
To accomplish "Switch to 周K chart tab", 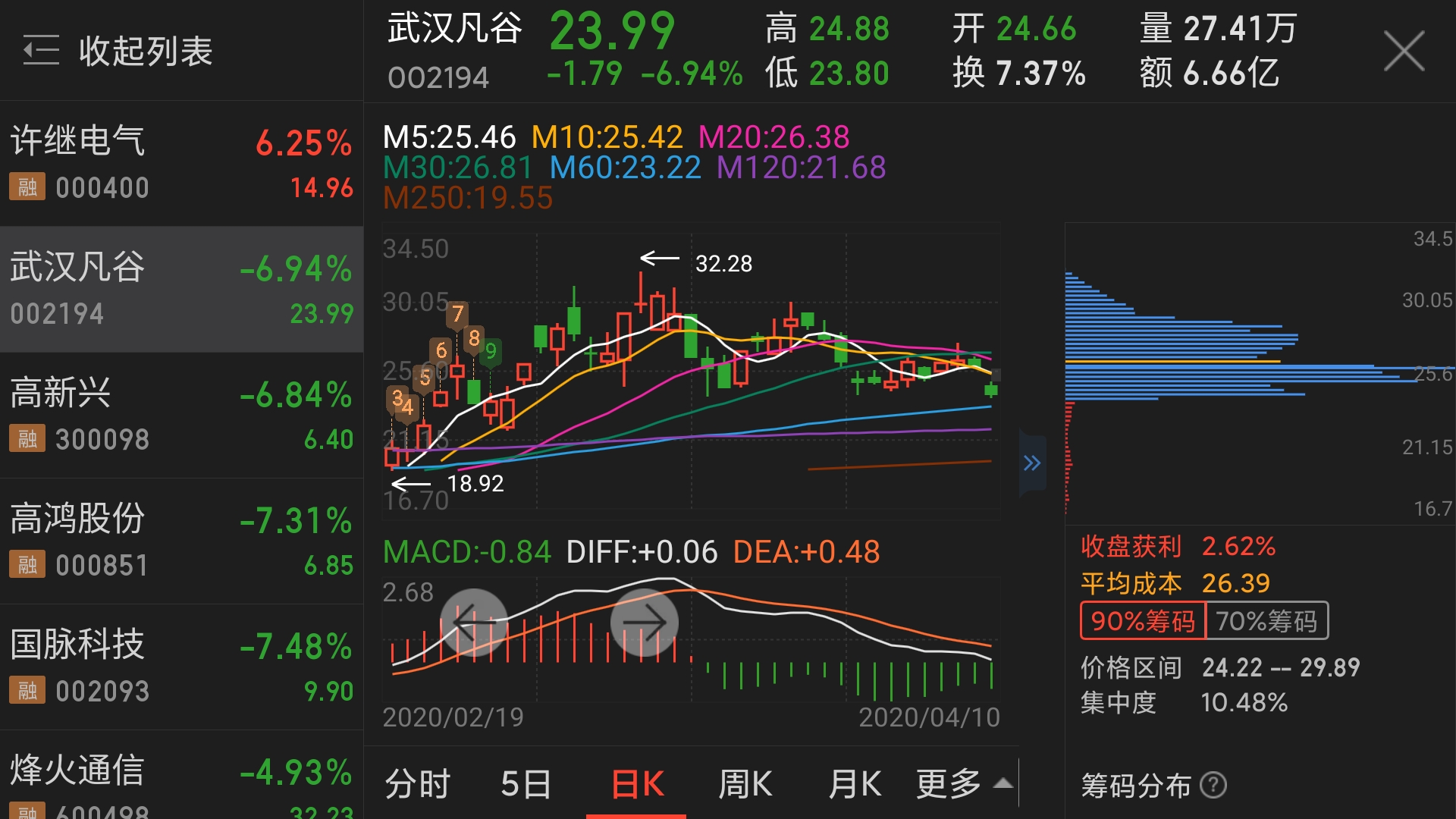I will [745, 783].
